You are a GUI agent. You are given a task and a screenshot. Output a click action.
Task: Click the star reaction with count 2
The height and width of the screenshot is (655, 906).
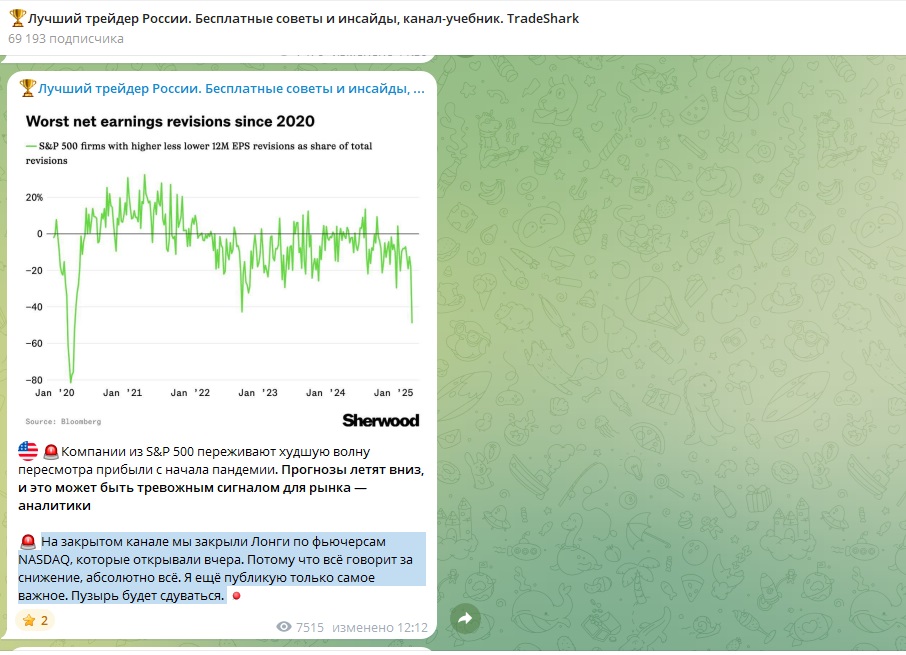[x=35, y=620]
